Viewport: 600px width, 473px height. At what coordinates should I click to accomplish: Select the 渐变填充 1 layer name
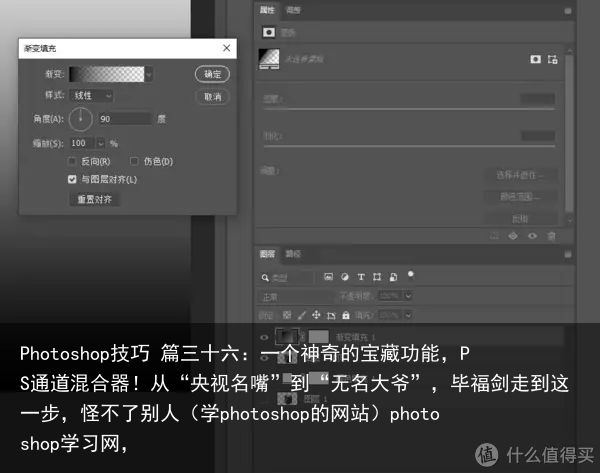tap(355, 337)
